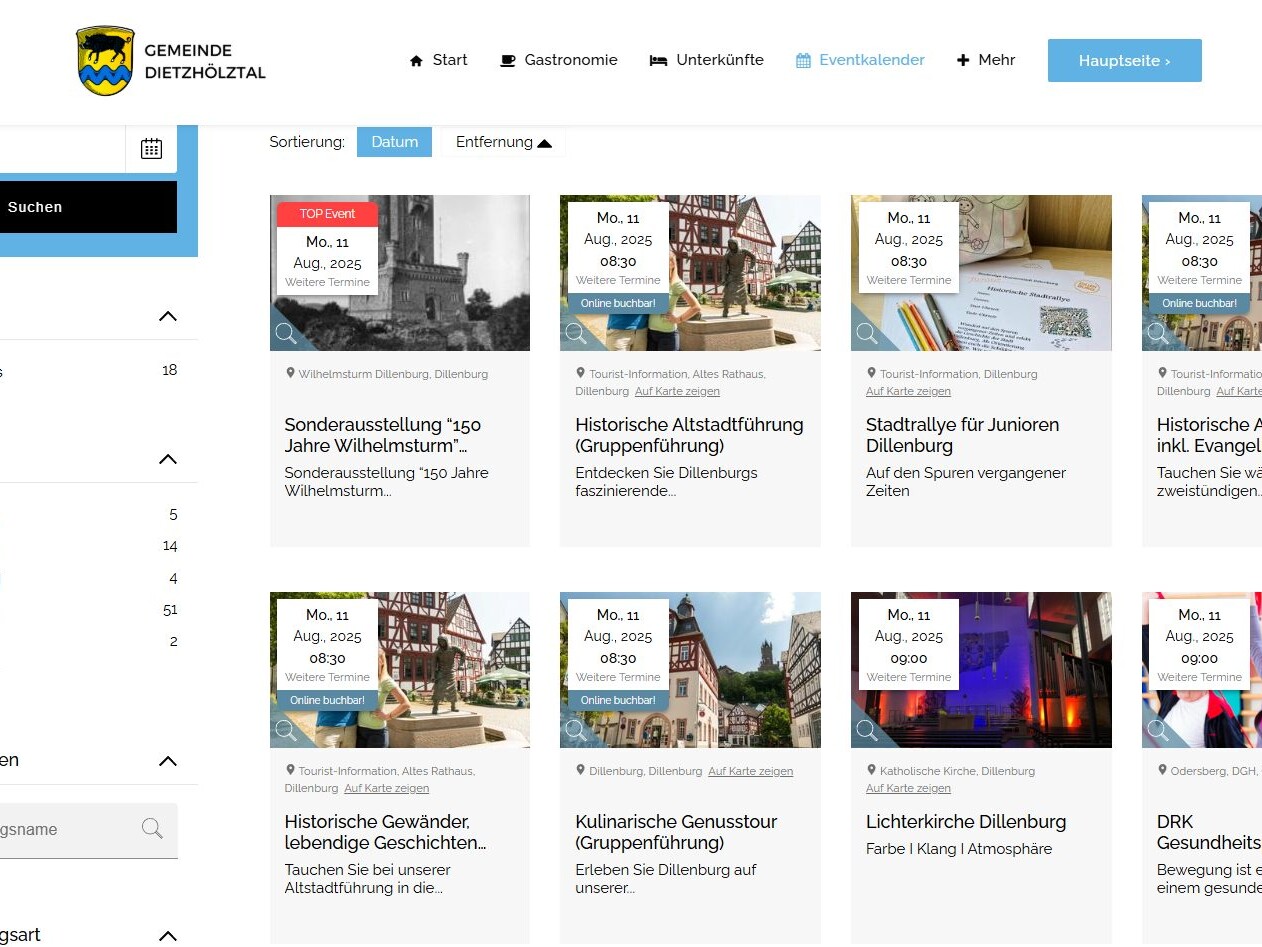Image resolution: width=1262 pixels, height=947 pixels.
Task: Collapse the second sidebar filter section with counts
Action: (168, 459)
